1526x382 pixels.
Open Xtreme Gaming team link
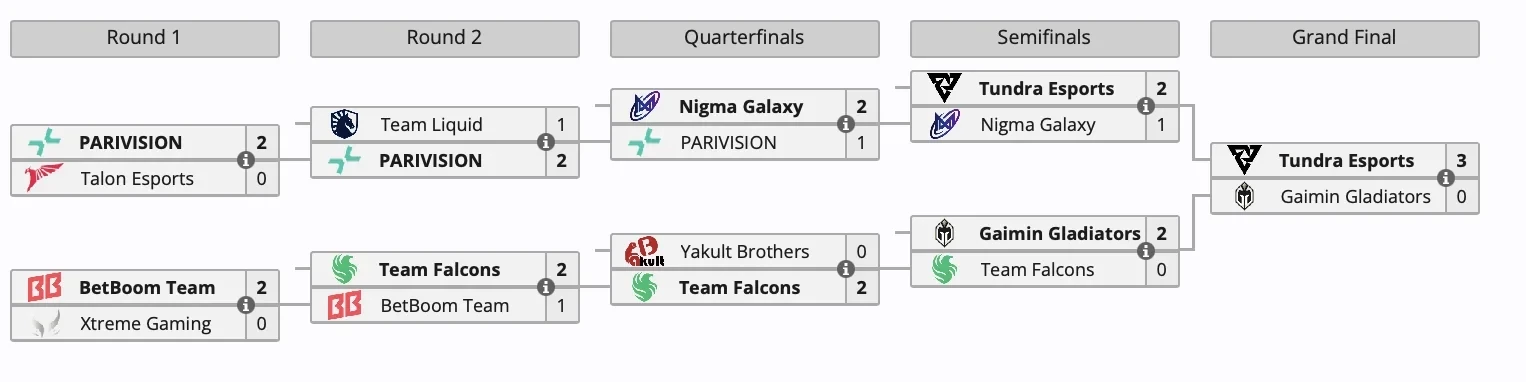pos(146,324)
